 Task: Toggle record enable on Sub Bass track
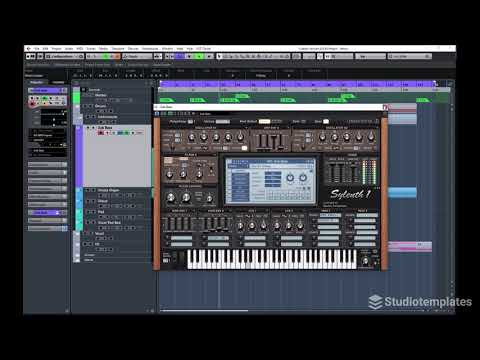pos(100,133)
